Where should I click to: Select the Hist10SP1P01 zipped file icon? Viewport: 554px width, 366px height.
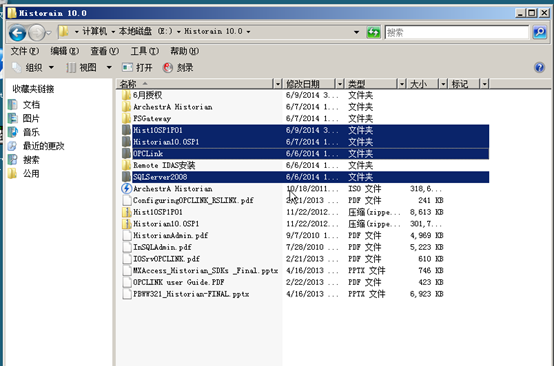(x=126, y=212)
